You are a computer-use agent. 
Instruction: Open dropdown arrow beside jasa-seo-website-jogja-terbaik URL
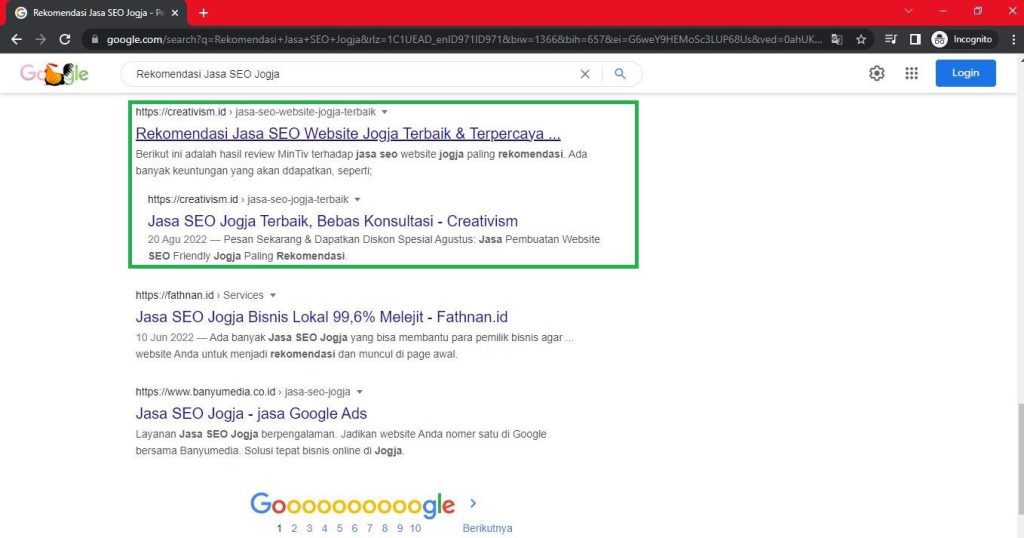pos(385,112)
